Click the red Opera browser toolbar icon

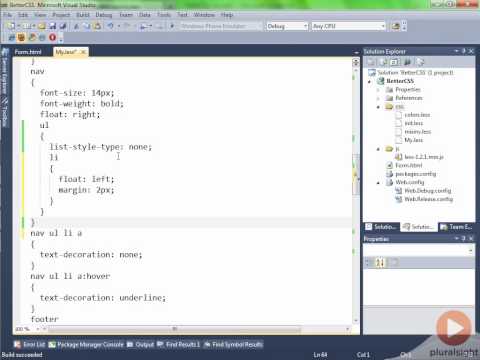click(x=52, y=37)
